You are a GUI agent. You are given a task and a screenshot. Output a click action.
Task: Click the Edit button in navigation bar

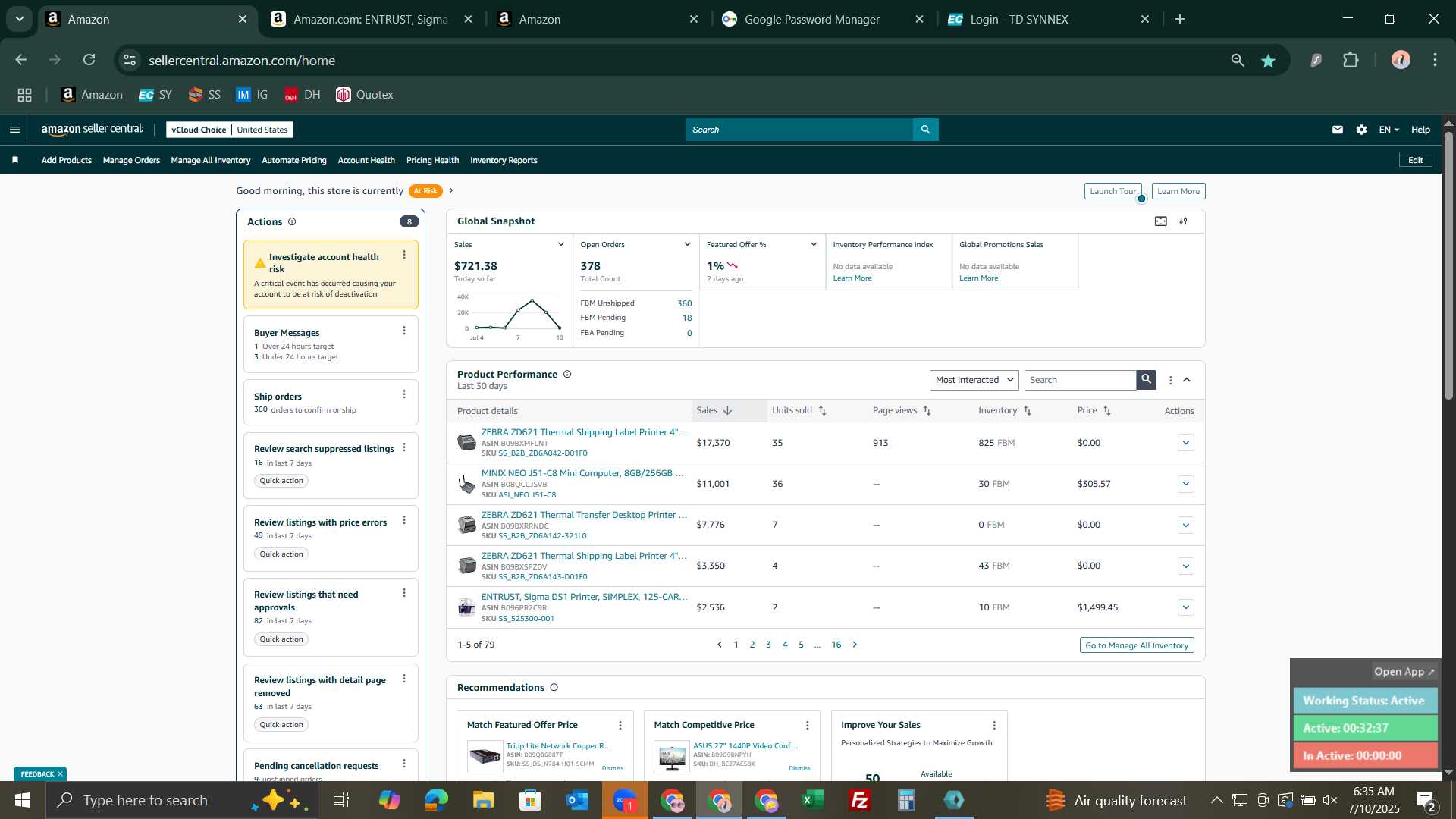1416,160
